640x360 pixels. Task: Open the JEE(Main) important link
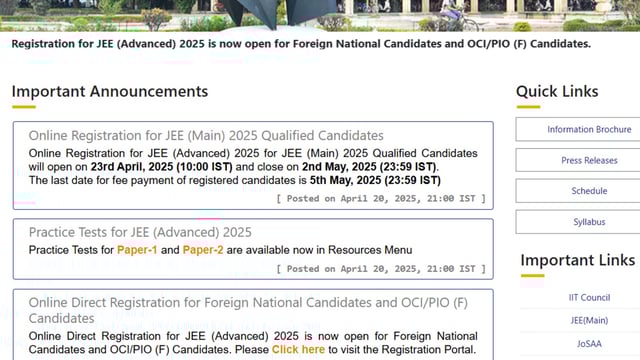[x=589, y=320]
